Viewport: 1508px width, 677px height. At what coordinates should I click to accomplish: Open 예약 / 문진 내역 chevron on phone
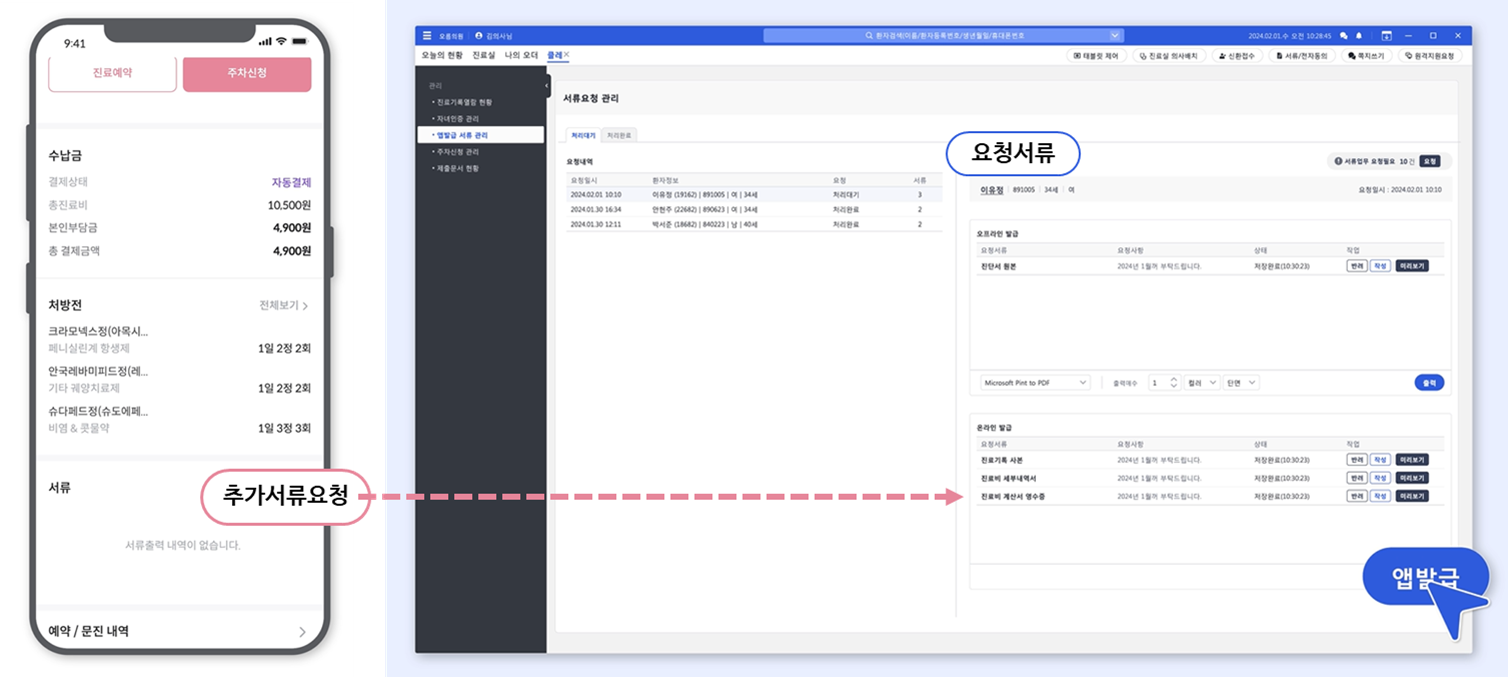tap(303, 632)
